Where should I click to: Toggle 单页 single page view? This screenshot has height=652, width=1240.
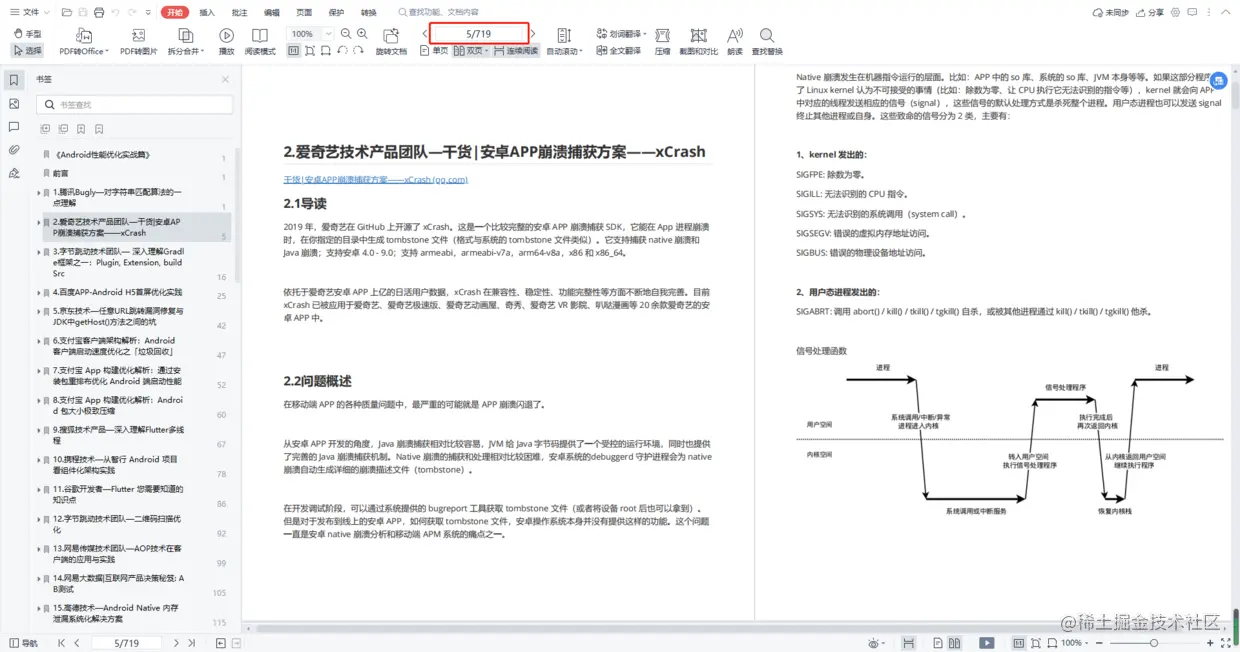(x=432, y=50)
